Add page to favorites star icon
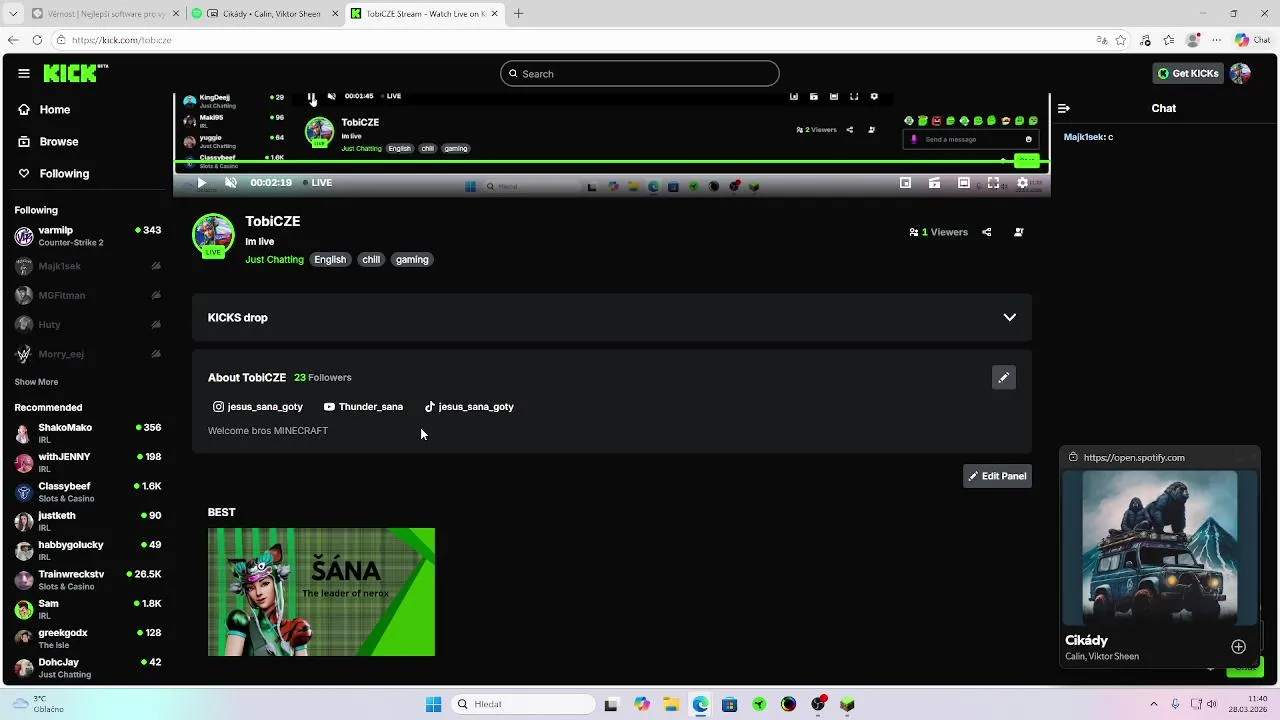1280x720 pixels. [x=1121, y=40]
